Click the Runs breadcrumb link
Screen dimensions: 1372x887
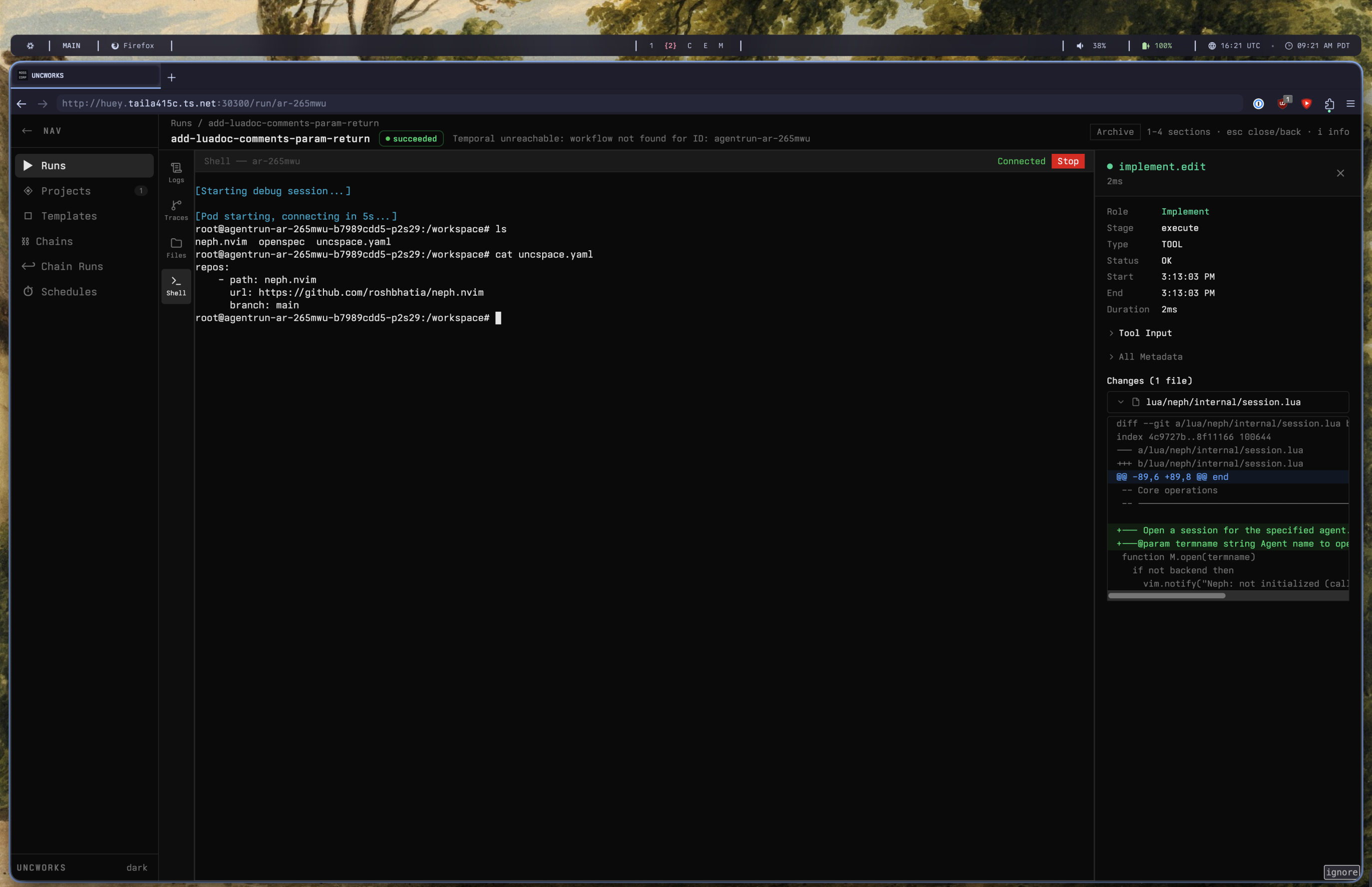181,123
